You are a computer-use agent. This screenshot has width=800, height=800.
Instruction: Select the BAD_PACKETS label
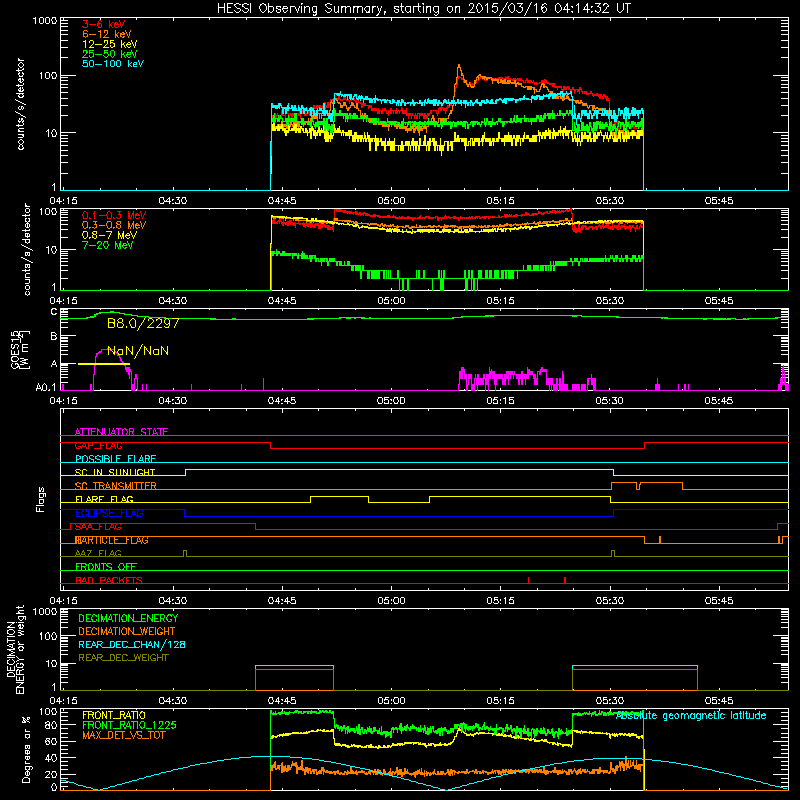click(x=109, y=580)
